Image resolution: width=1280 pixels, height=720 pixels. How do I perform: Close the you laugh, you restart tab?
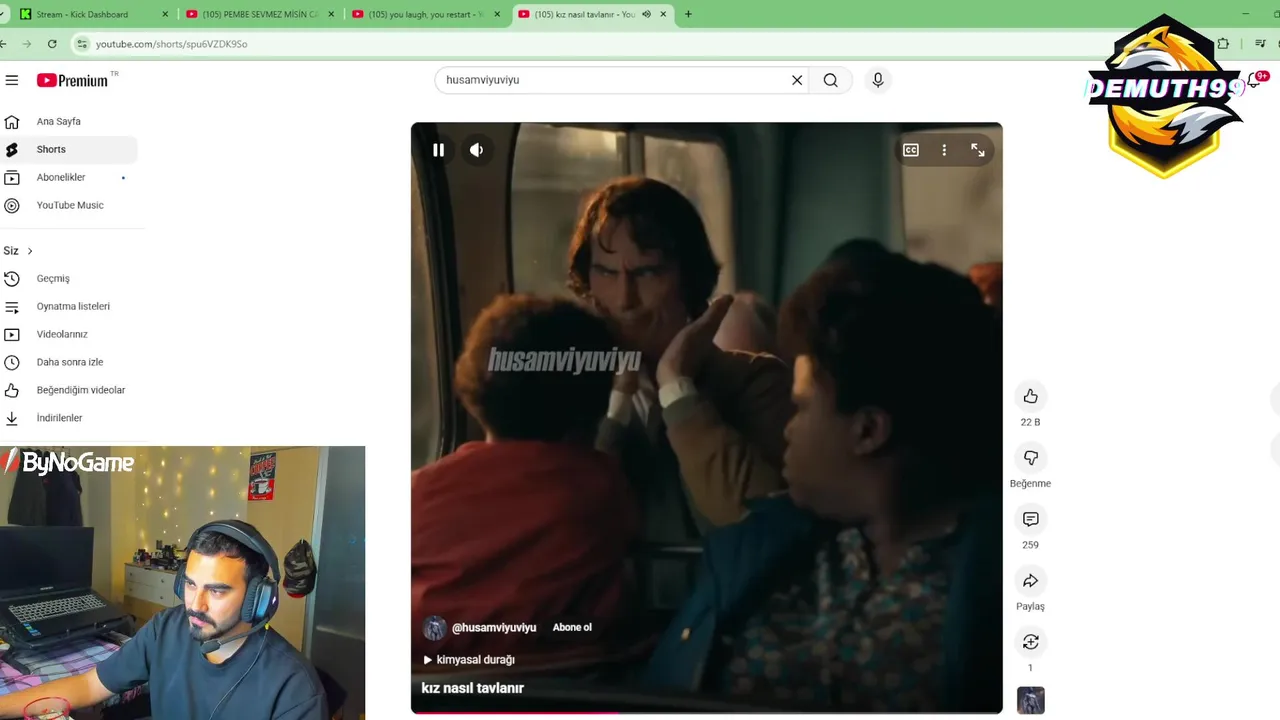tap(497, 14)
